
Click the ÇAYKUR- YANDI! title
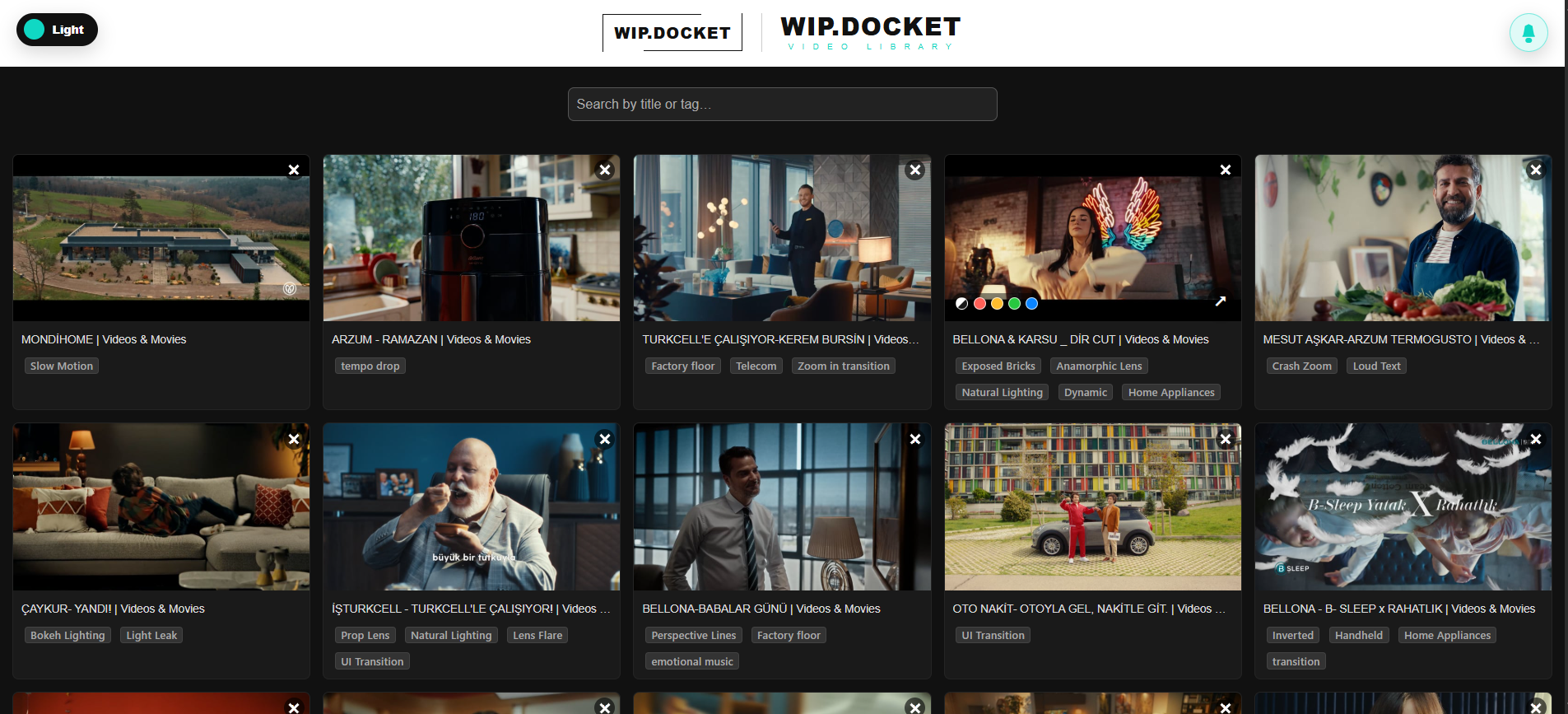[113, 609]
